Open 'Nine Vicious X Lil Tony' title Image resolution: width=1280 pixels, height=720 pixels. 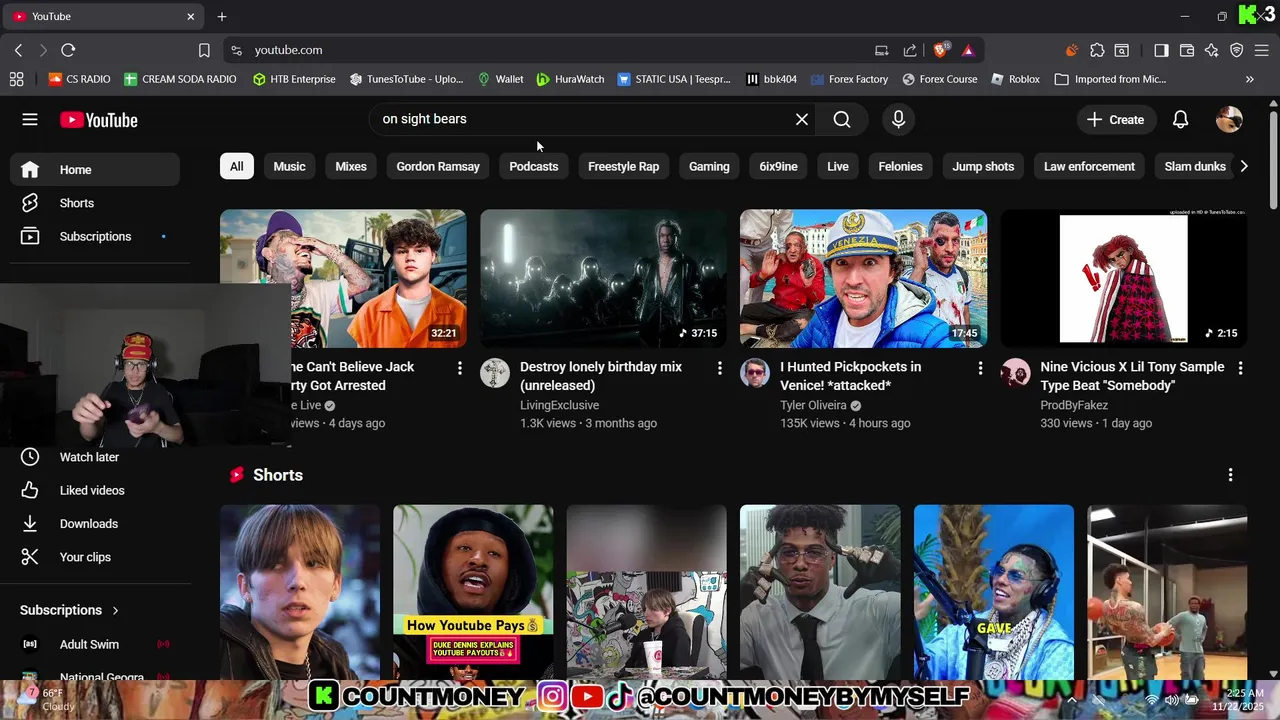[1132, 376]
